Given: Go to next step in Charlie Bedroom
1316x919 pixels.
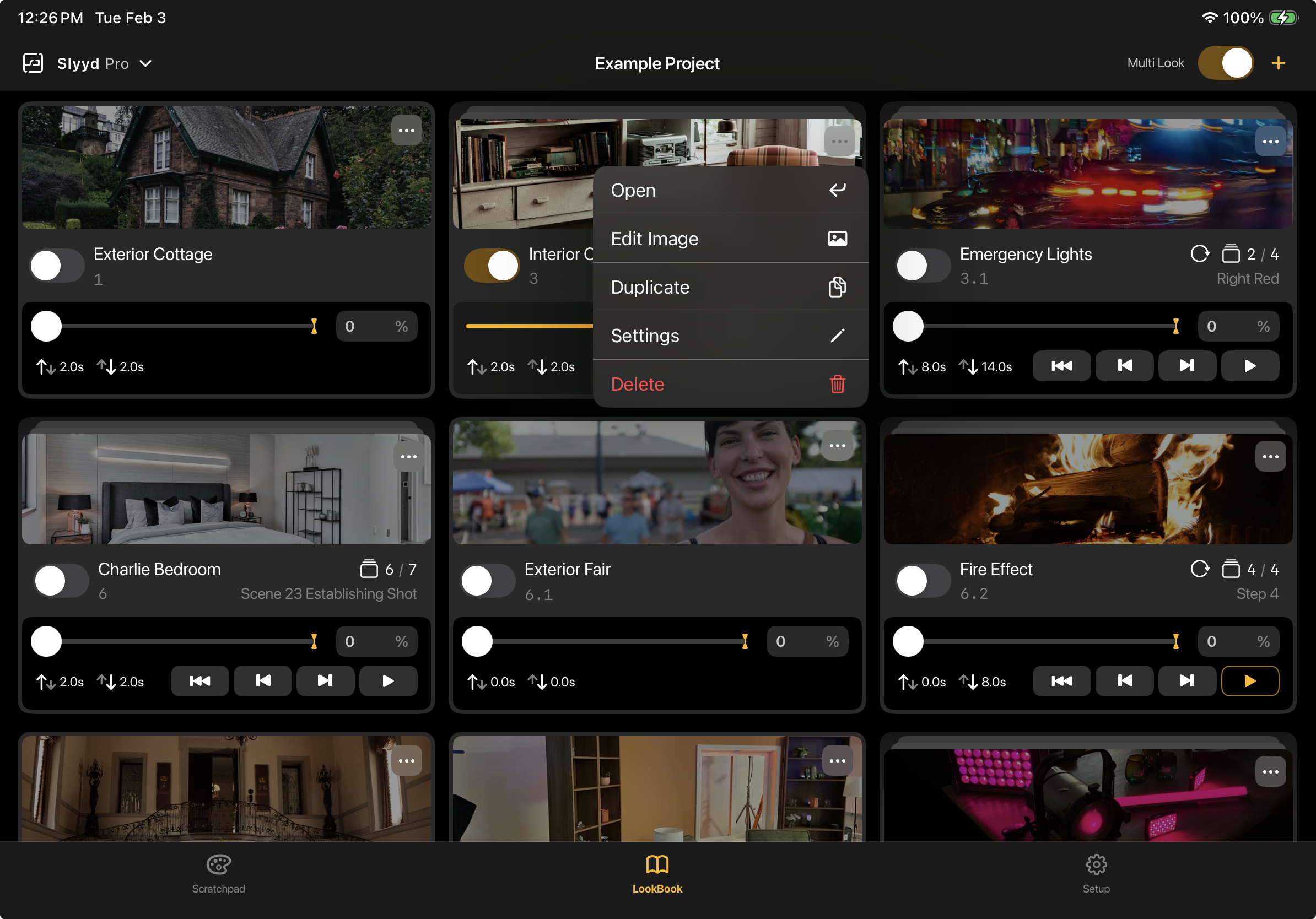Looking at the screenshot, I should pyautogui.click(x=325, y=680).
